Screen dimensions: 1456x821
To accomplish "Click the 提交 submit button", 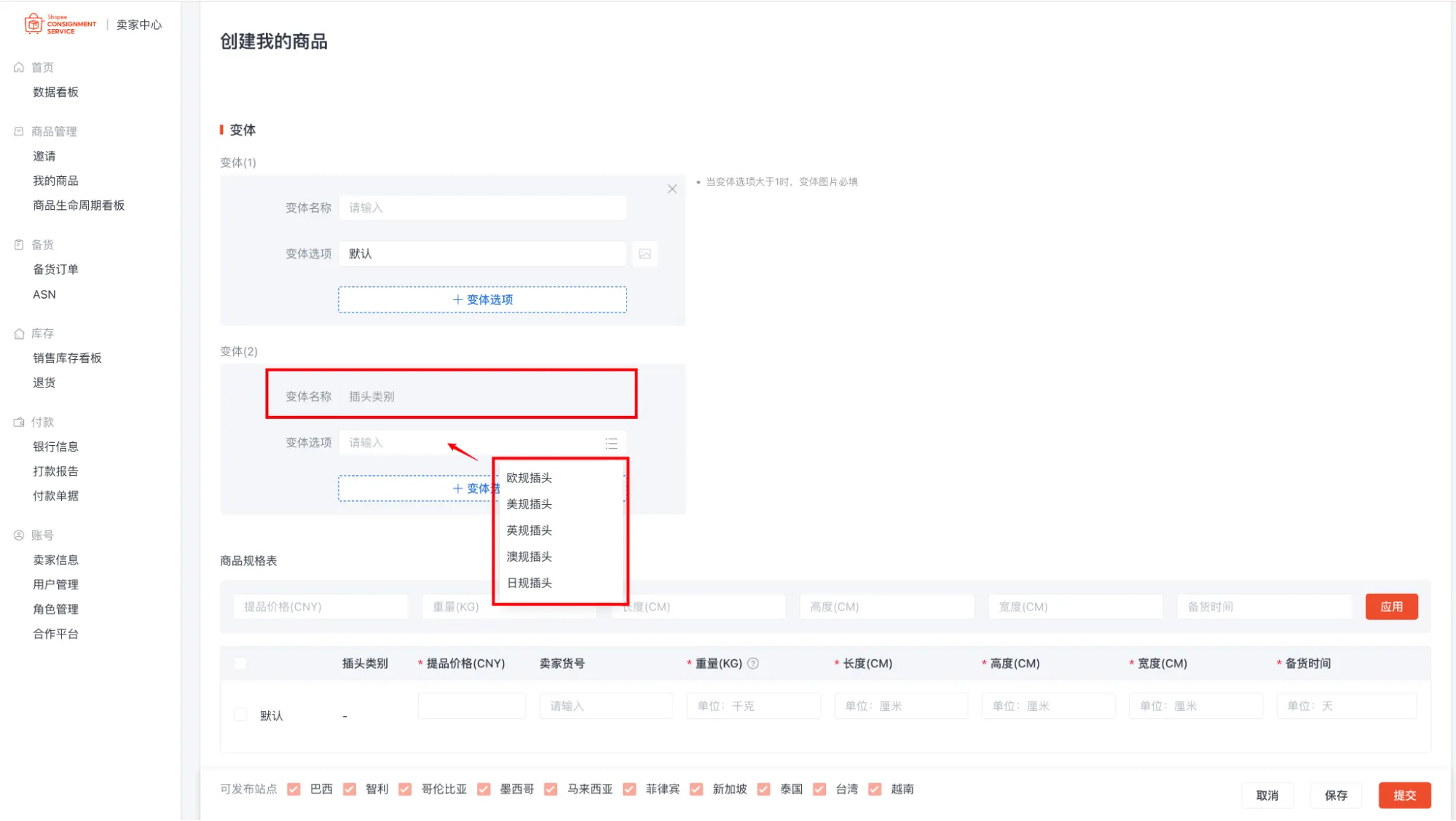I will point(1404,796).
